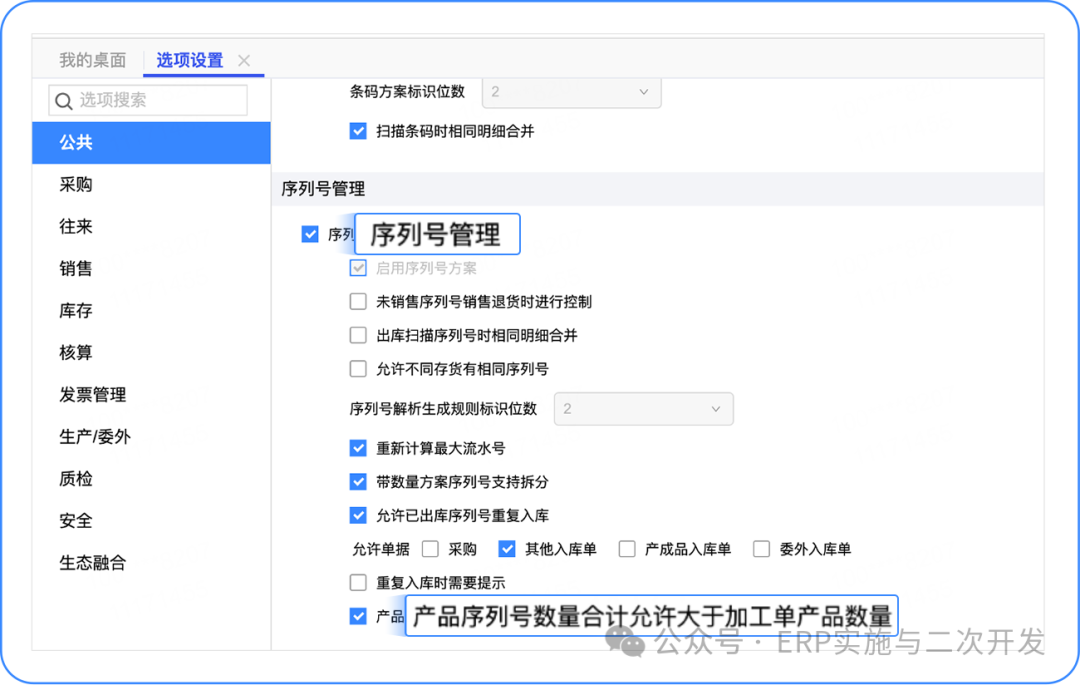1080x685 pixels.
Task: Enable 未销售序列号销售退货时进行控制
Action: click(x=358, y=302)
